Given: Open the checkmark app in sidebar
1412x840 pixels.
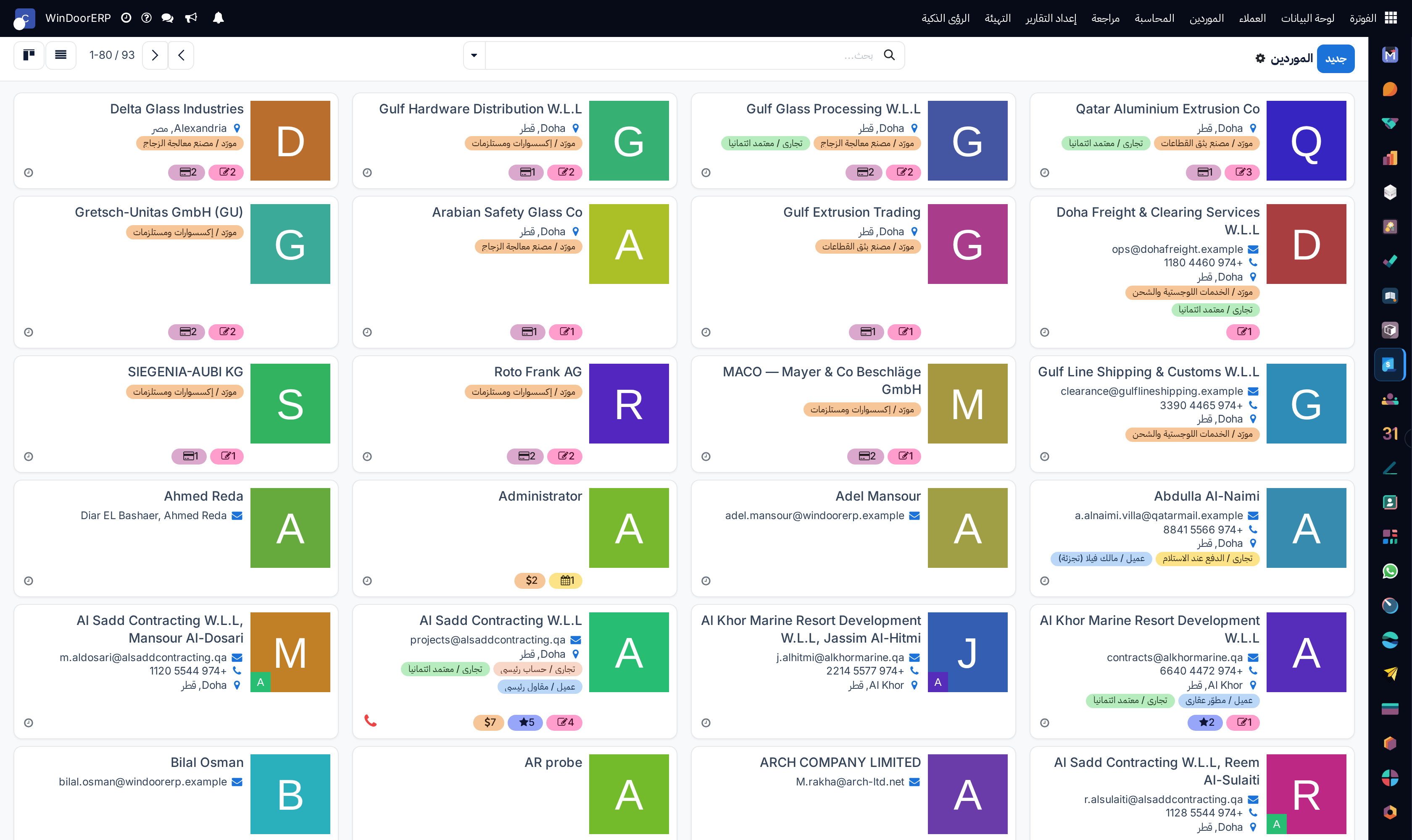Looking at the screenshot, I should click(x=1390, y=261).
